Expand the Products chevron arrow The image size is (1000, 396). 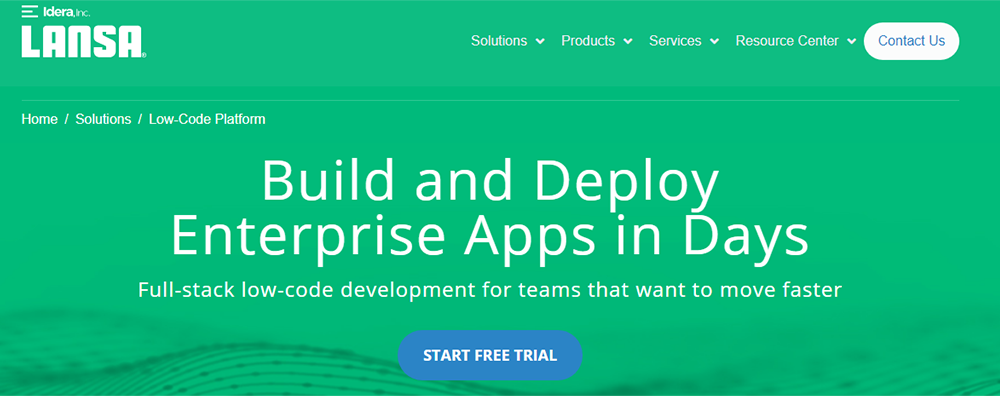coord(628,41)
